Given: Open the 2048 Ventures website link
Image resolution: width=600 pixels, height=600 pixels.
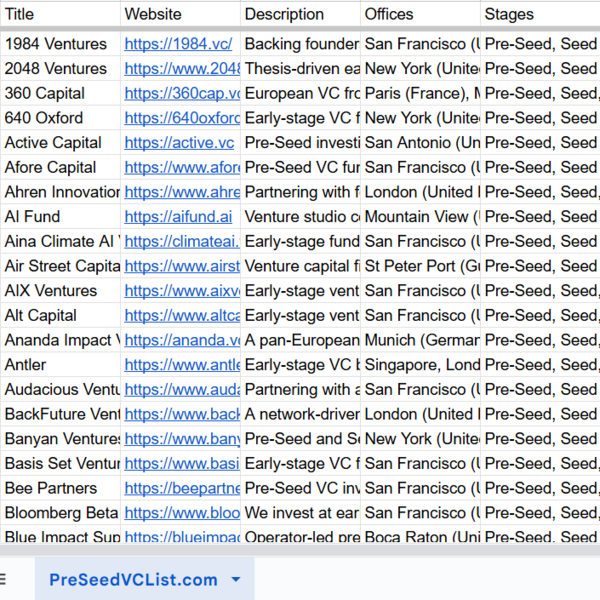Looking at the screenshot, I should (182, 69).
